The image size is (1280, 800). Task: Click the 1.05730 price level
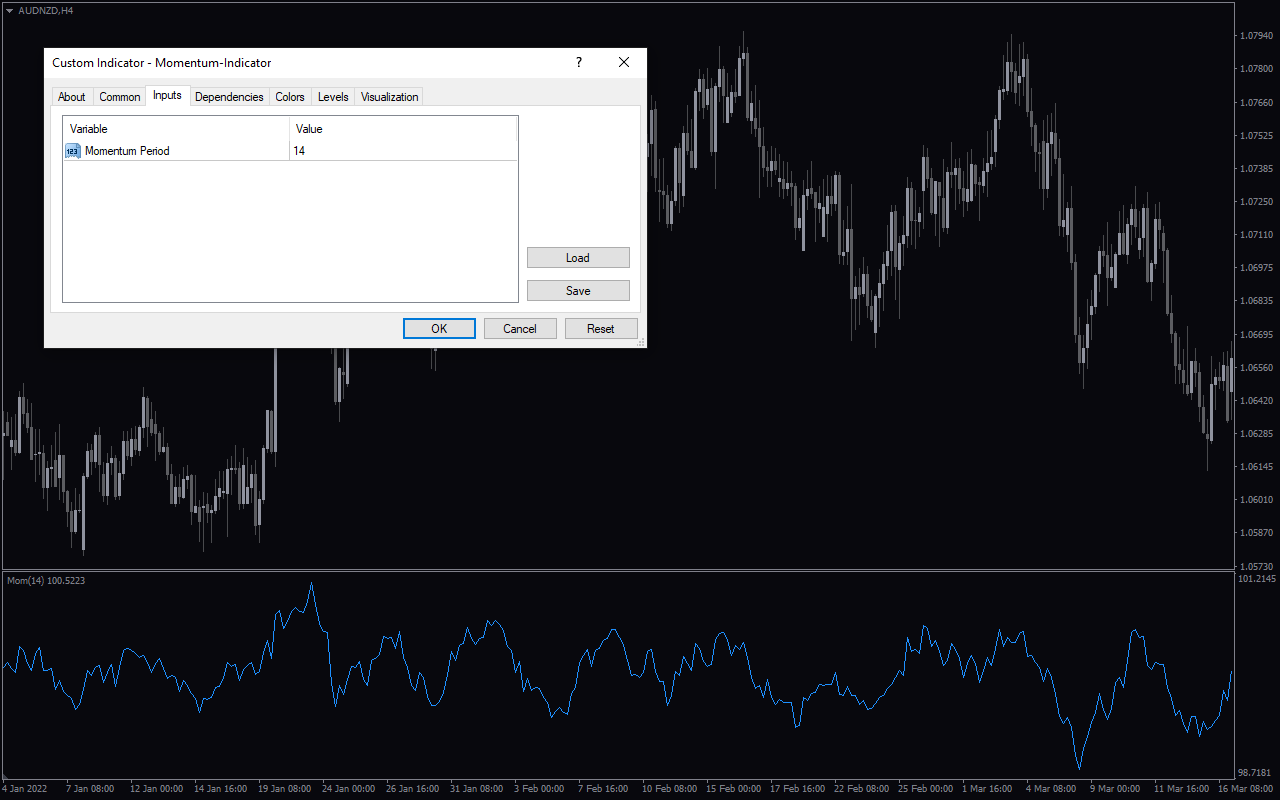coord(1256,566)
